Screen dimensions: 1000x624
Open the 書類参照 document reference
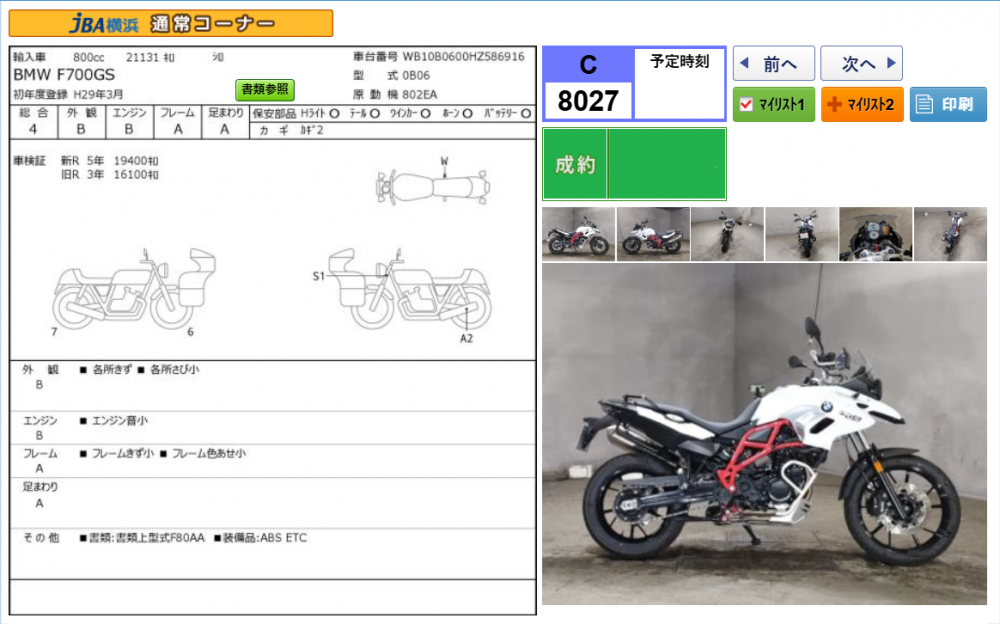[265, 89]
